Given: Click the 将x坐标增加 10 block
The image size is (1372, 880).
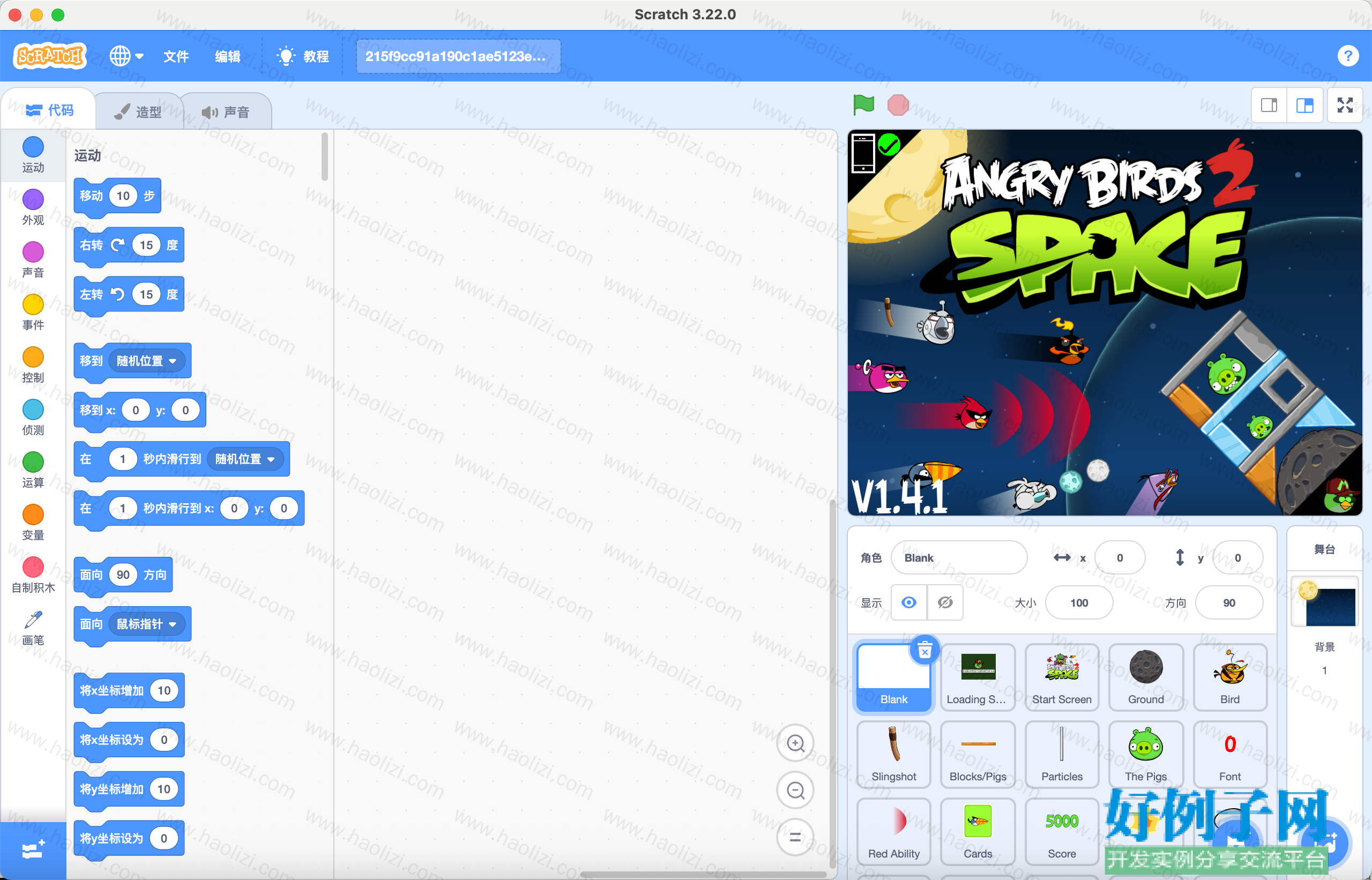Looking at the screenshot, I should pos(129,690).
